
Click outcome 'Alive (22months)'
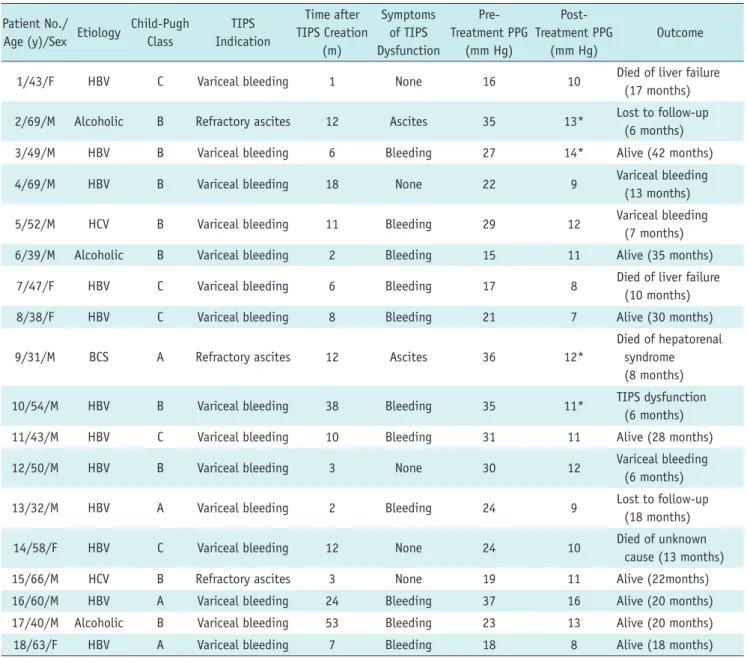tap(662, 579)
